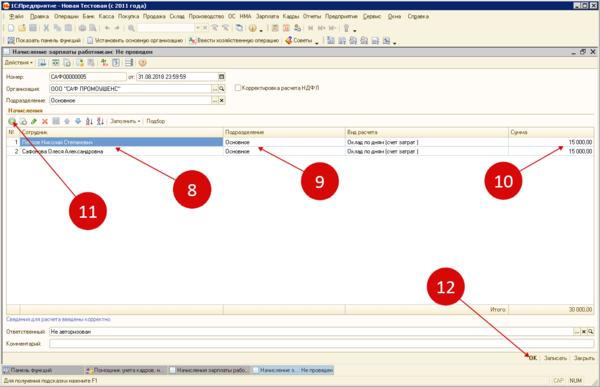Click Показать панель функций

pyautogui.click(x=44, y=40)
